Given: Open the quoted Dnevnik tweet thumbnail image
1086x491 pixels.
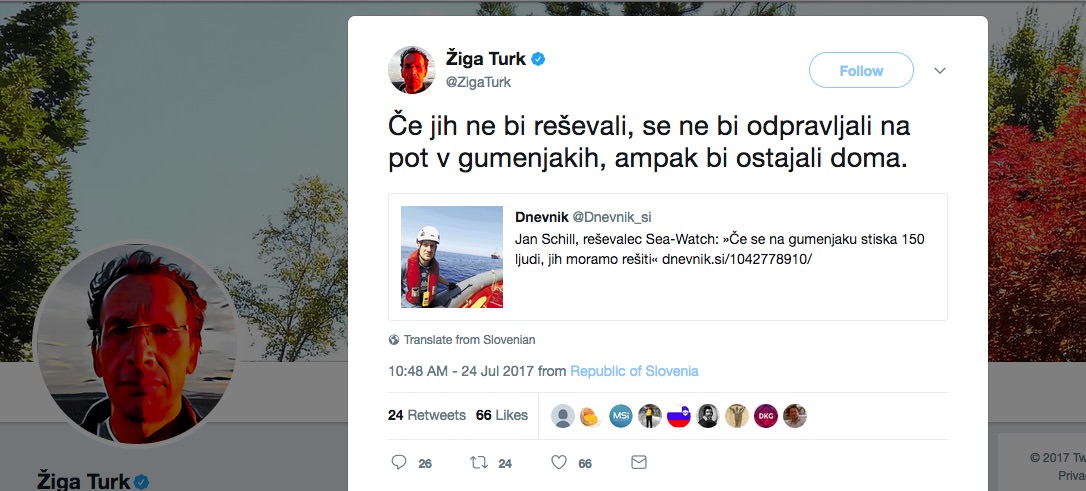Looking at the screenshot, I should [x=452, y=257].
